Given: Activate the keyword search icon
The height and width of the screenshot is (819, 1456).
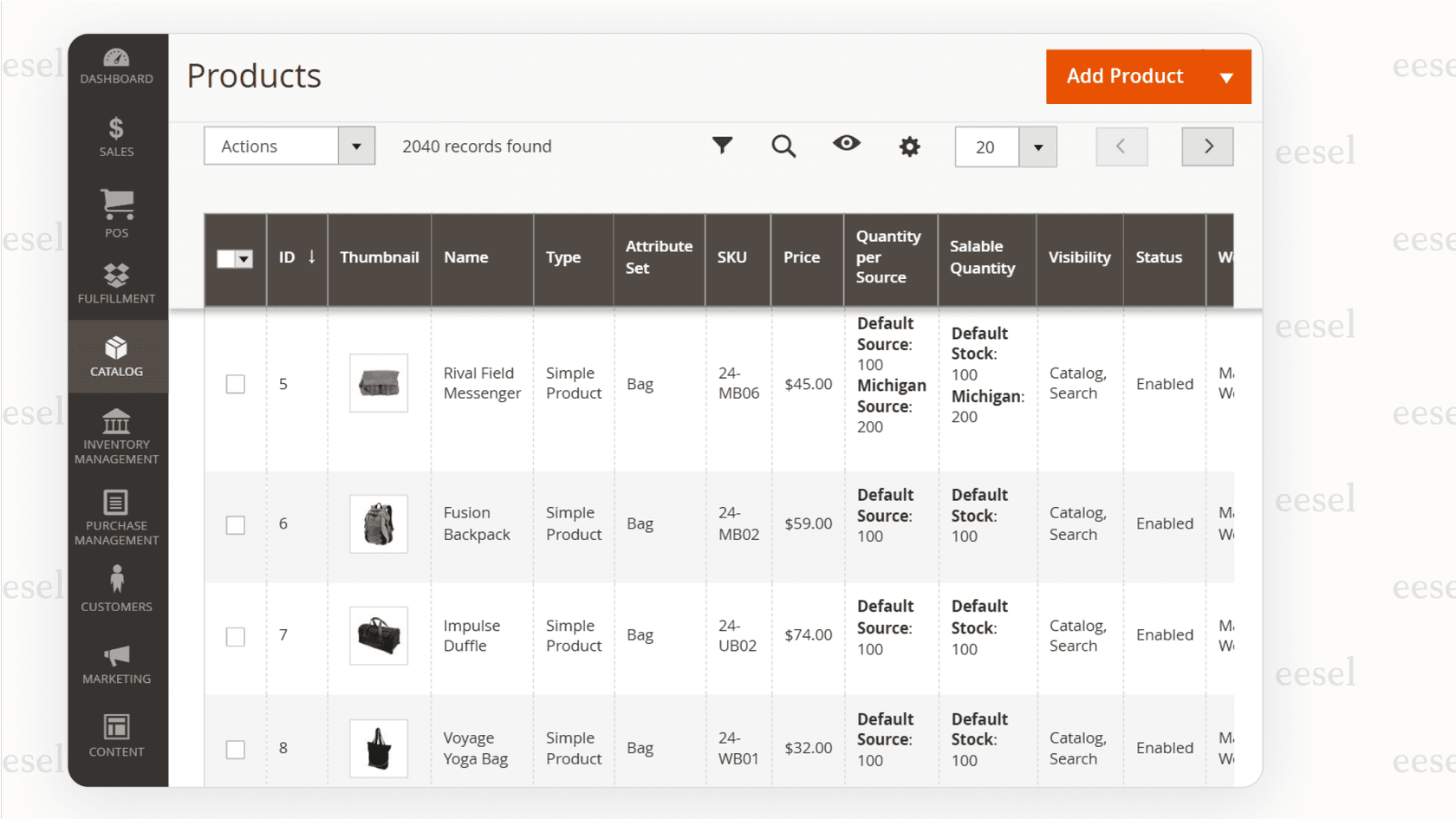Looking at the screenshot, I should (x=783, y=146).
